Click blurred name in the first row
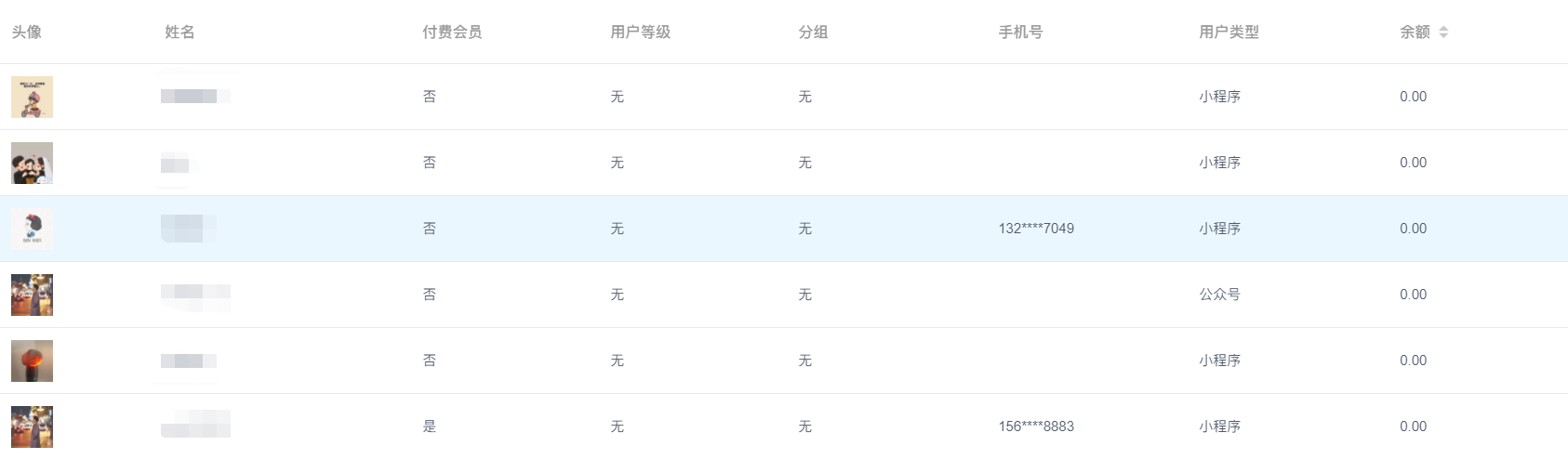The image size is (1568, 459). click(195, 96)
